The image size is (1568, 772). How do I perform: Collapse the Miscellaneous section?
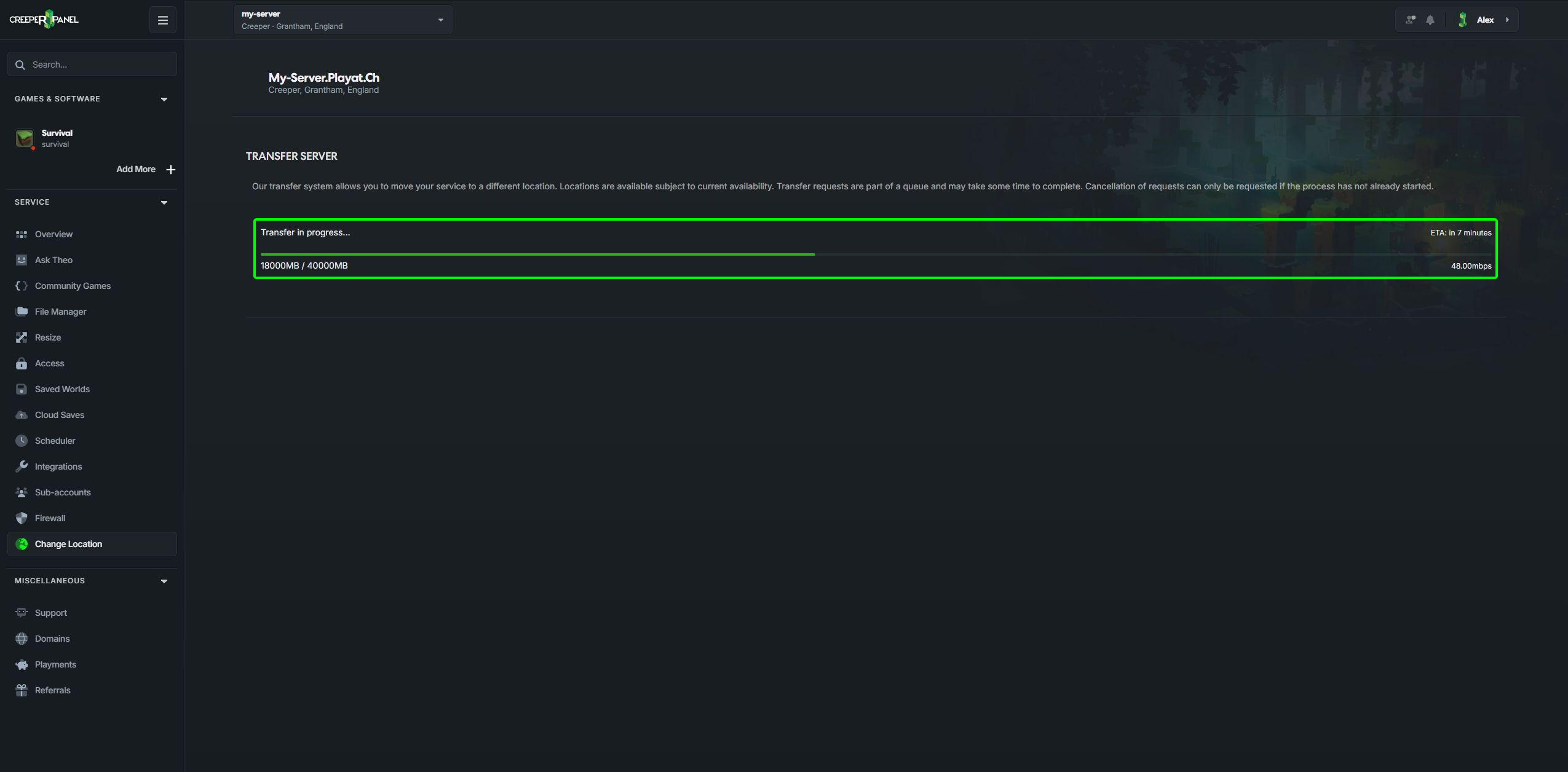pyautogui.click(x=164, y=581)
